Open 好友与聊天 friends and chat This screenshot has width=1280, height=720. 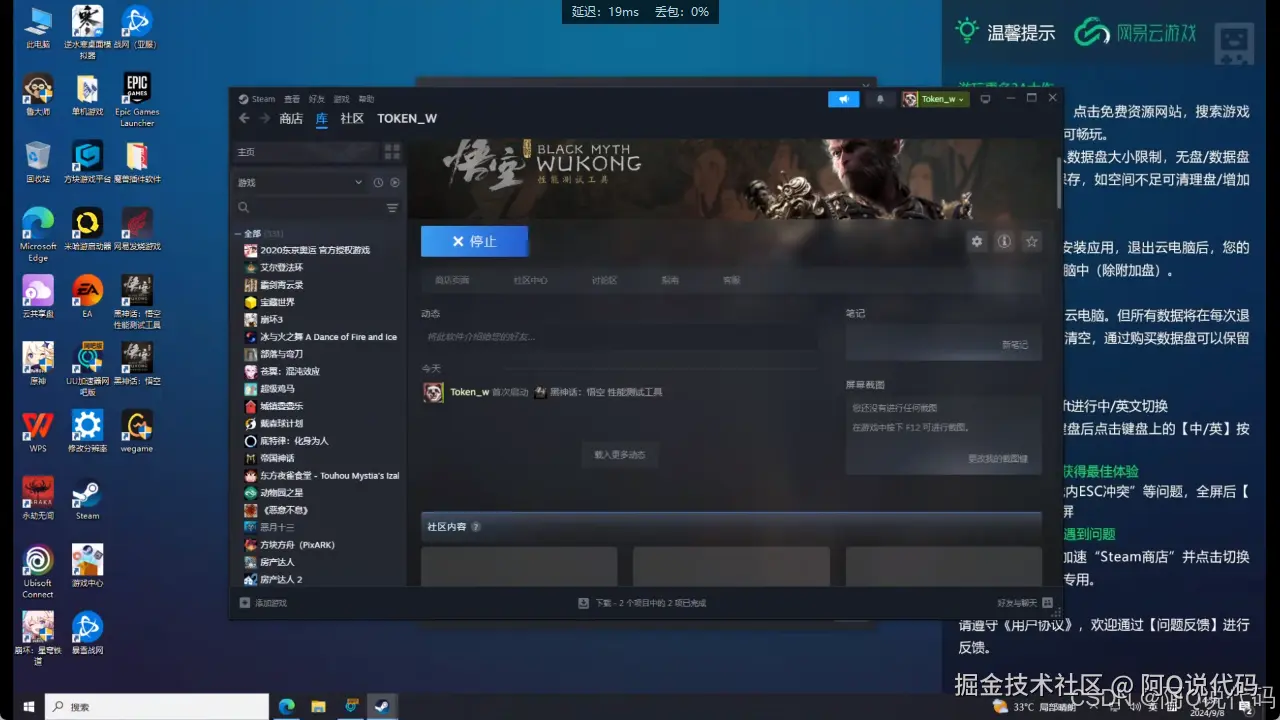tap(1025, 603)
